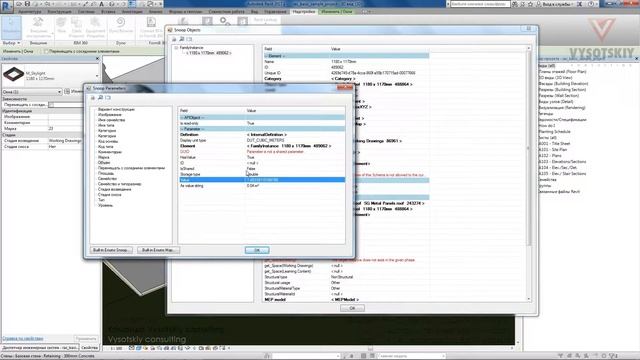The image size is (640, 360).
Task: Print preview icon in Snoop Objects toolbar
Action: [x=182, y=39]
